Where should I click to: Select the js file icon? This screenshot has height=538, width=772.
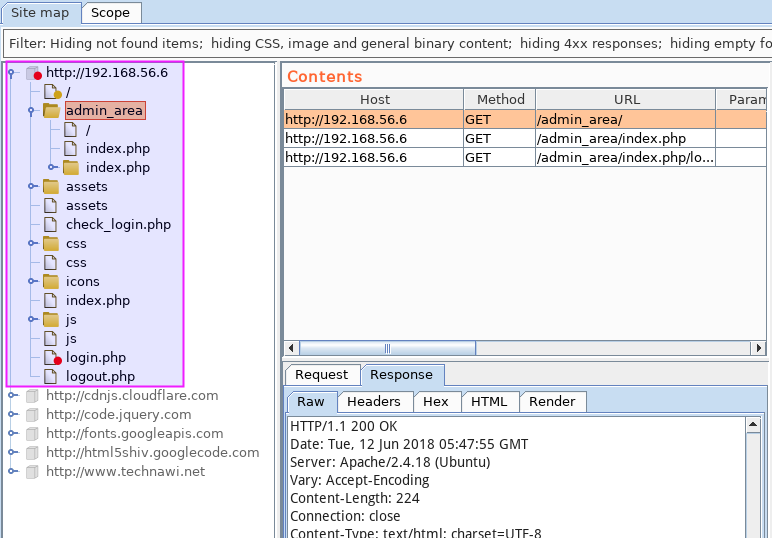50,339
